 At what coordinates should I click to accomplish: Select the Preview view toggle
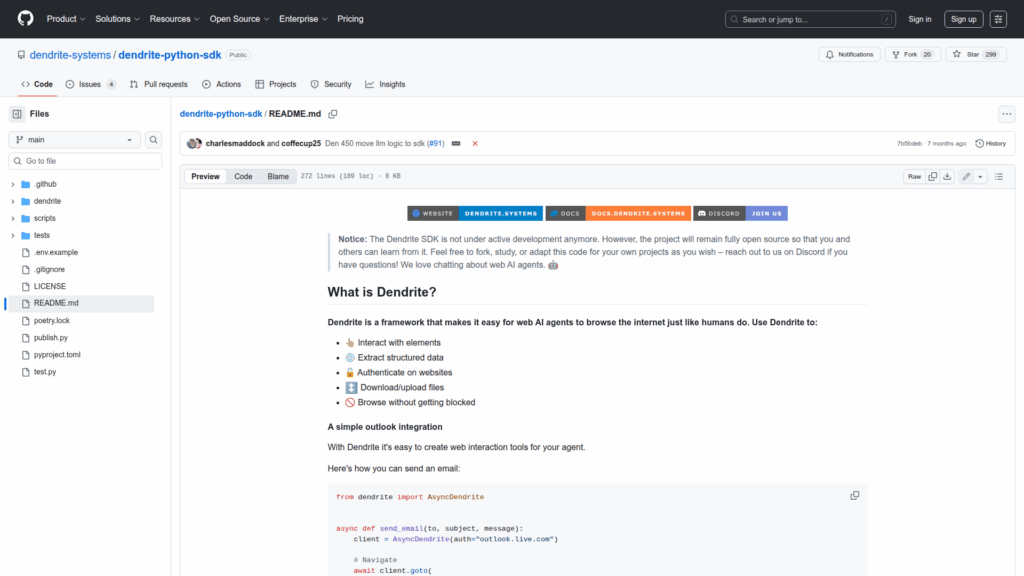tap(205, 176)
